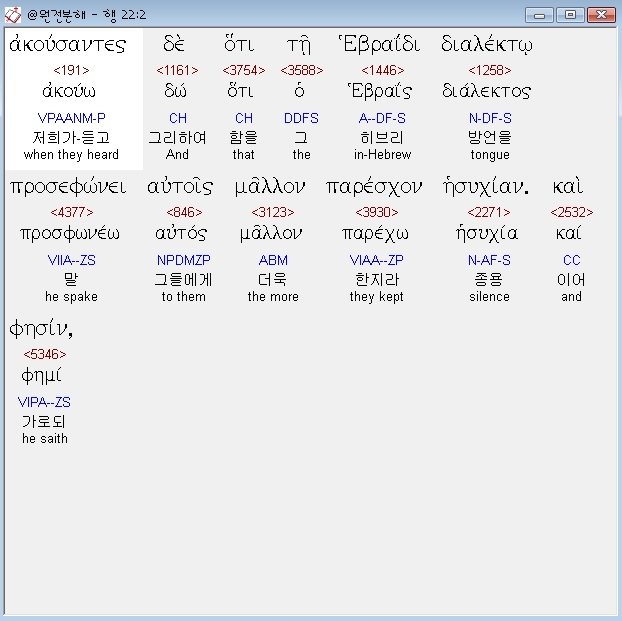This screenshot has height=621, width=622.
Task: Open Strong's number <1446>
Action: pos(382,70)
